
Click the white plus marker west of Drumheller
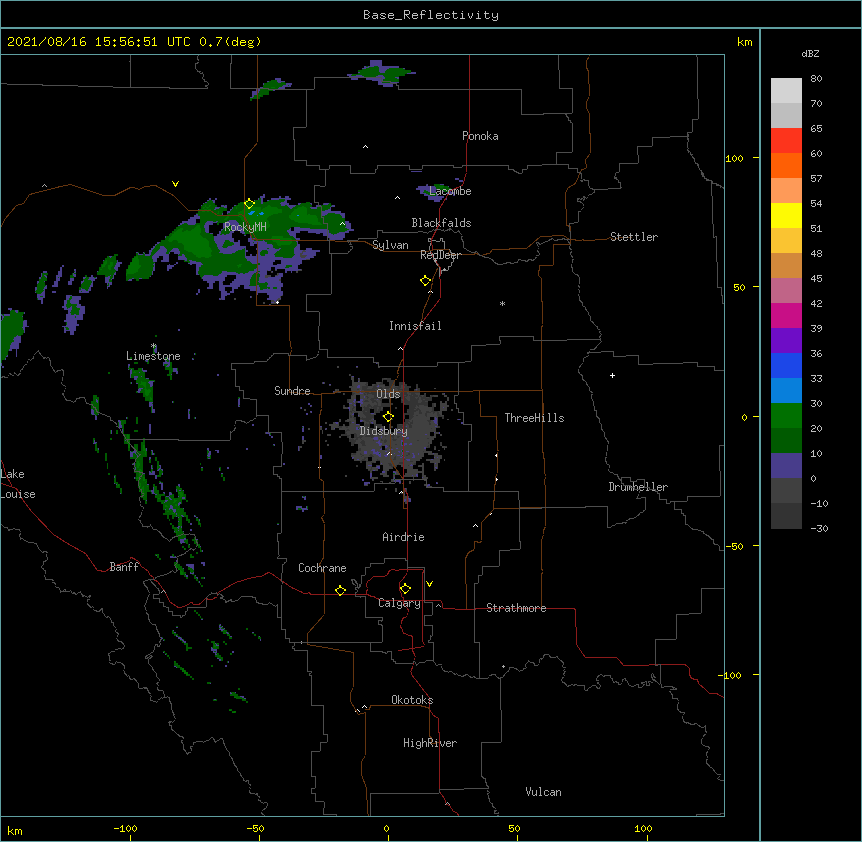612,375
